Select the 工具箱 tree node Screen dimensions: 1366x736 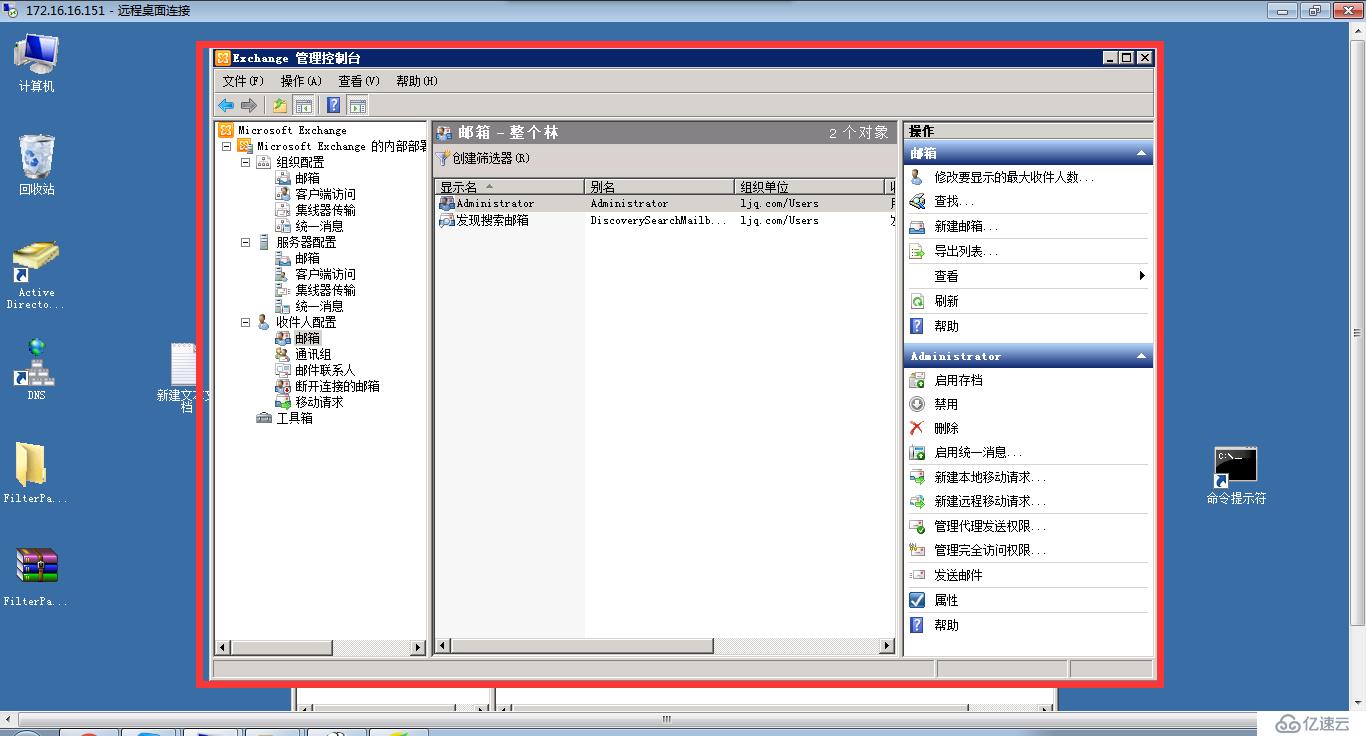coord(294,418)
